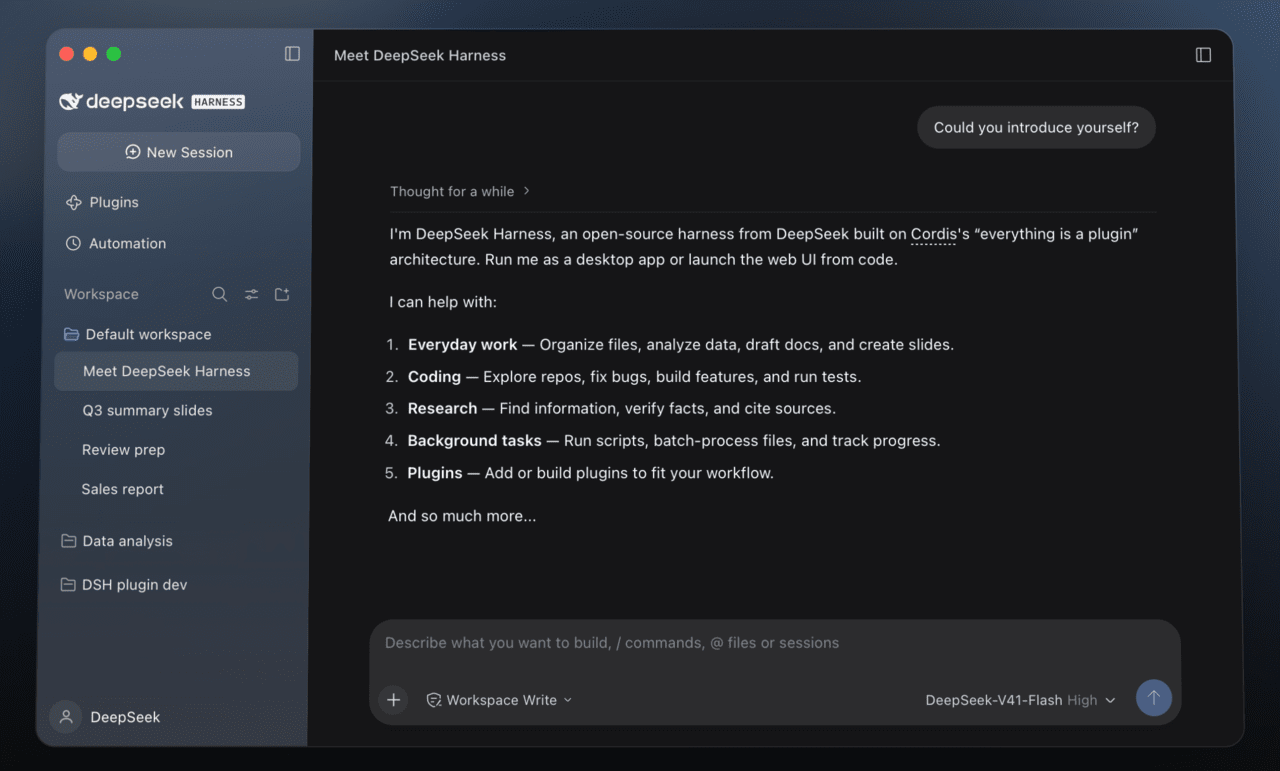Expand the DSH plugin dev folder
This screenshot has height=771, width=1280.
(124, 585)
